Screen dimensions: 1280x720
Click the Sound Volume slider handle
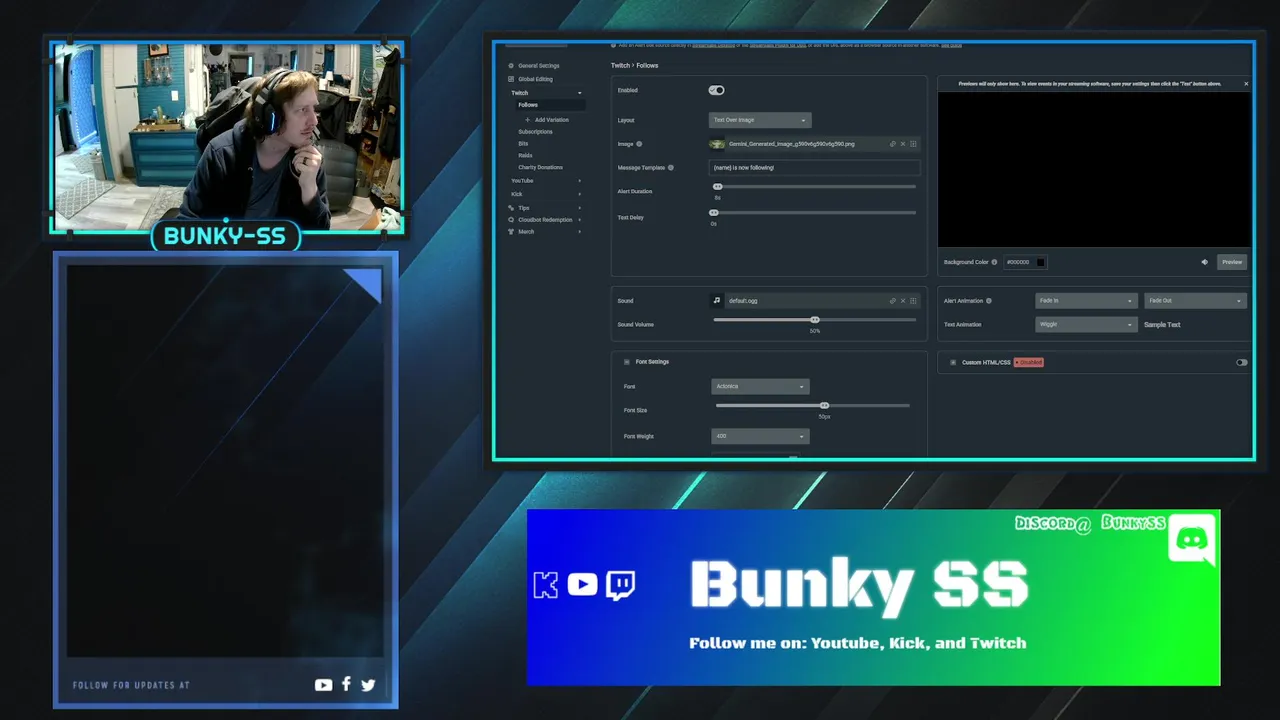pyautogui.click(x=815, y=319)
